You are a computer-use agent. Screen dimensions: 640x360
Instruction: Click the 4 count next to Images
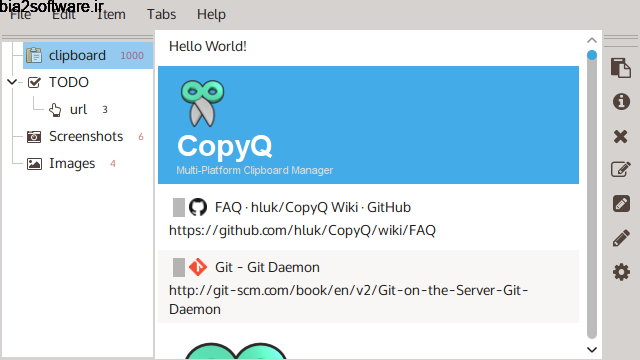point(113,164)
